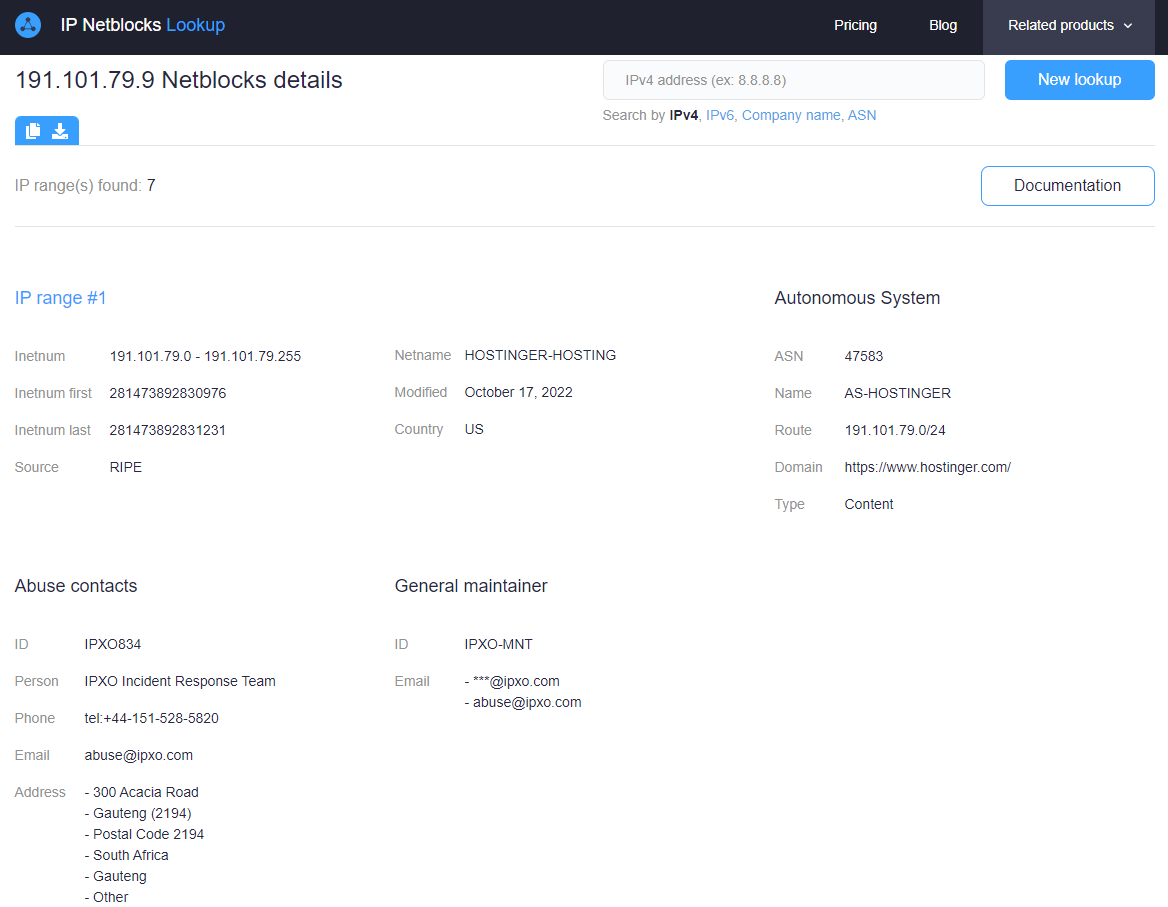Viewport: 1168px width, 907px height.
Task: Select the Netname HOSTINGER-HOSTING
Action: point(540,355)
